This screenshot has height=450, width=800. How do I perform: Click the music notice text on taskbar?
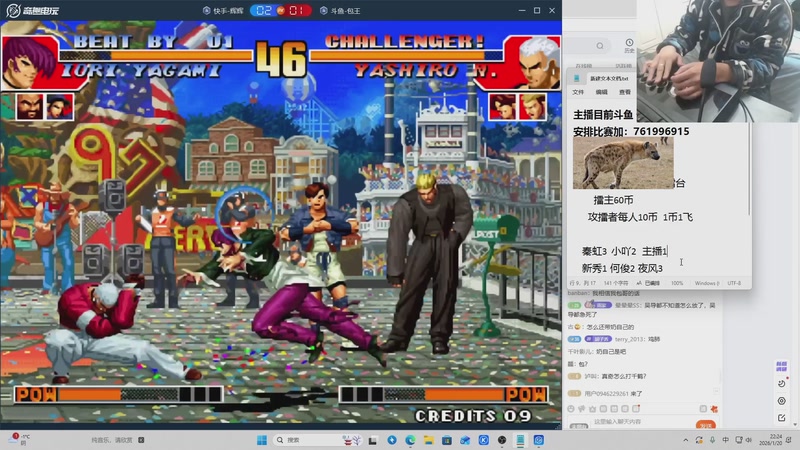click(x=112, y=440)
